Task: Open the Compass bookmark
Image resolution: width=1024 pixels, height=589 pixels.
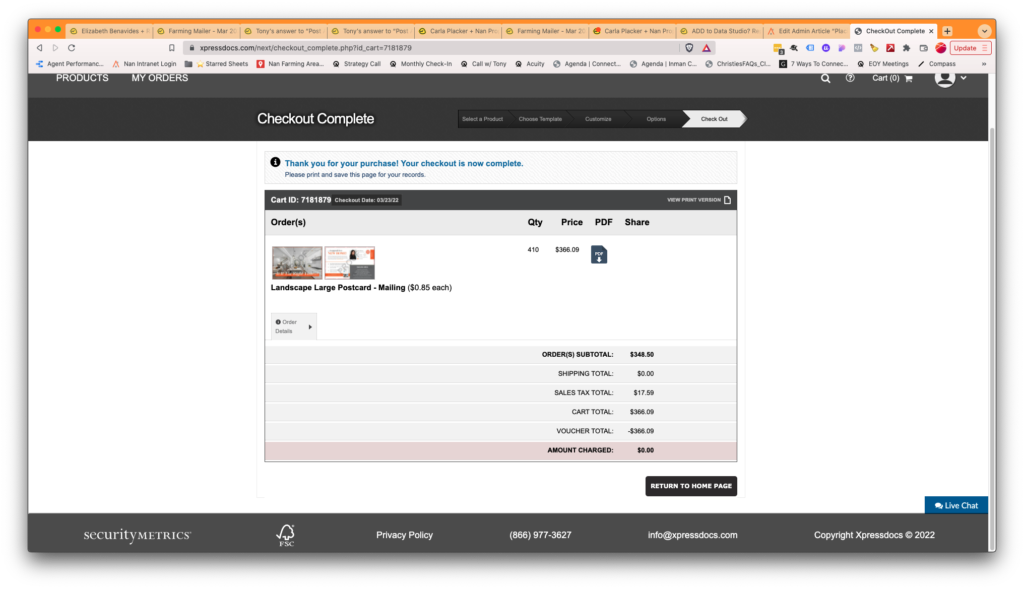Action: (x=936, y=64)
